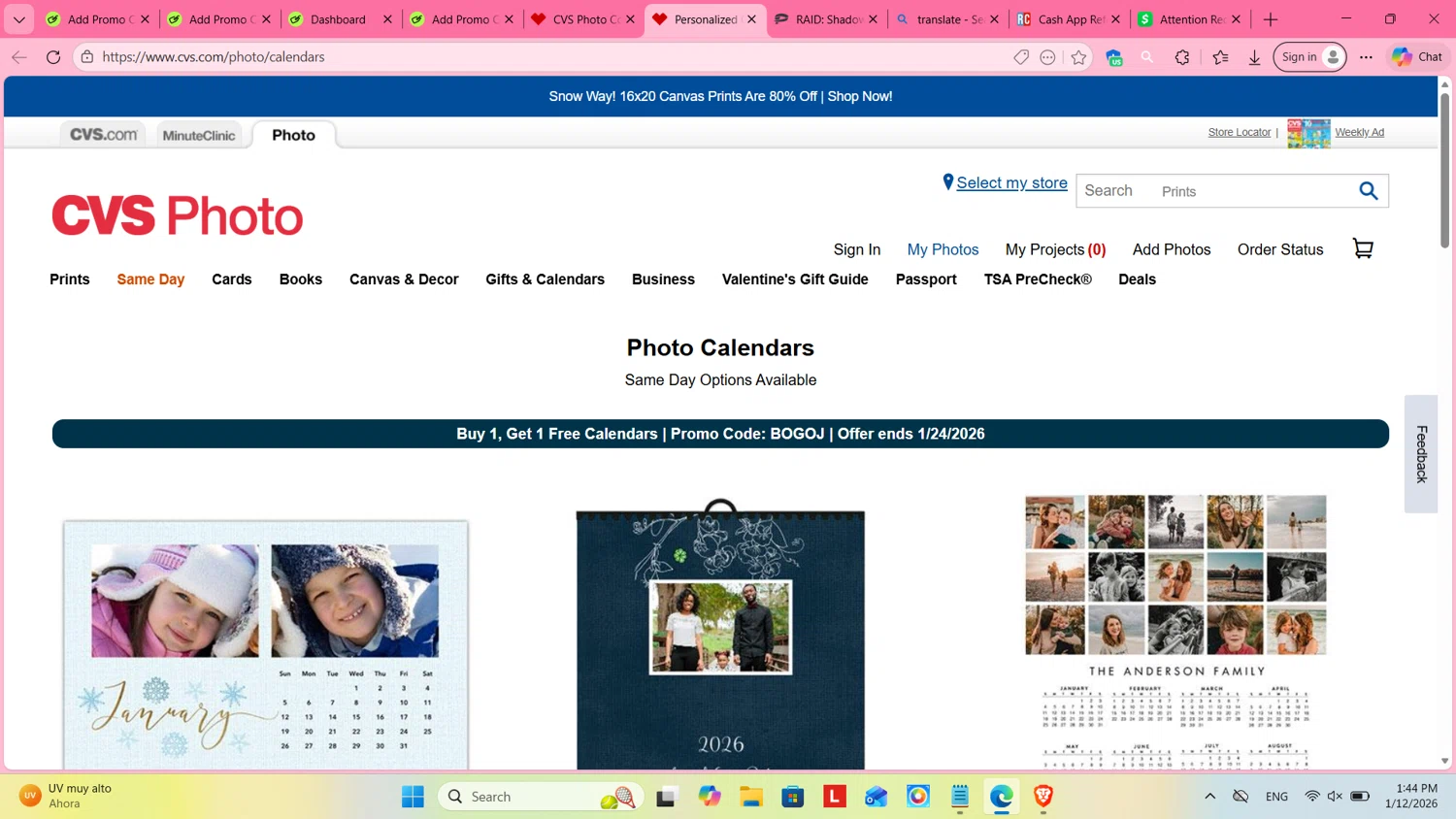This screenshot has height=819, width=1456.
Task: Click the blue search magnifier icon
Action: tap(1369, 191)
